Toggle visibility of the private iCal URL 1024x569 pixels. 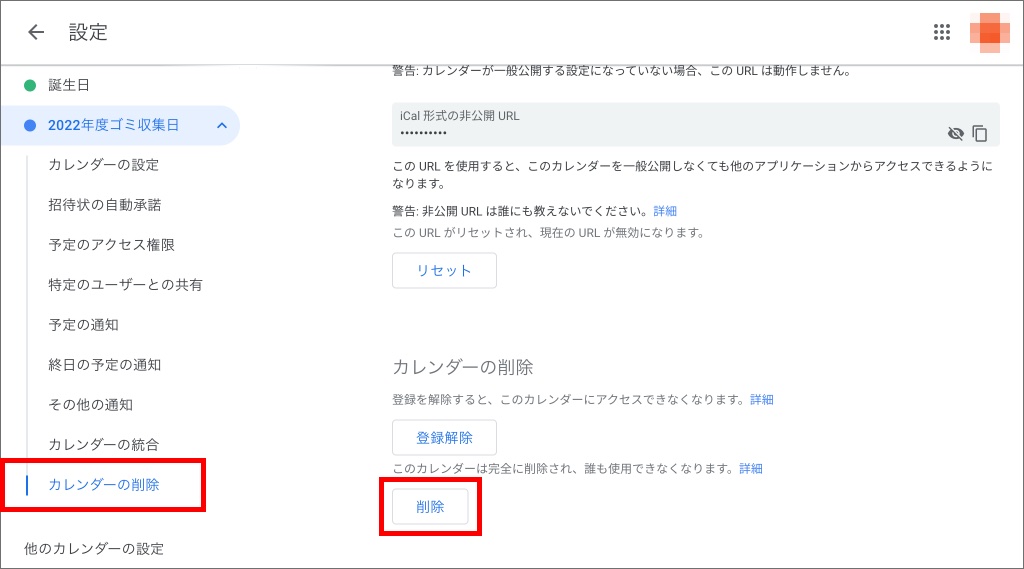955,133
